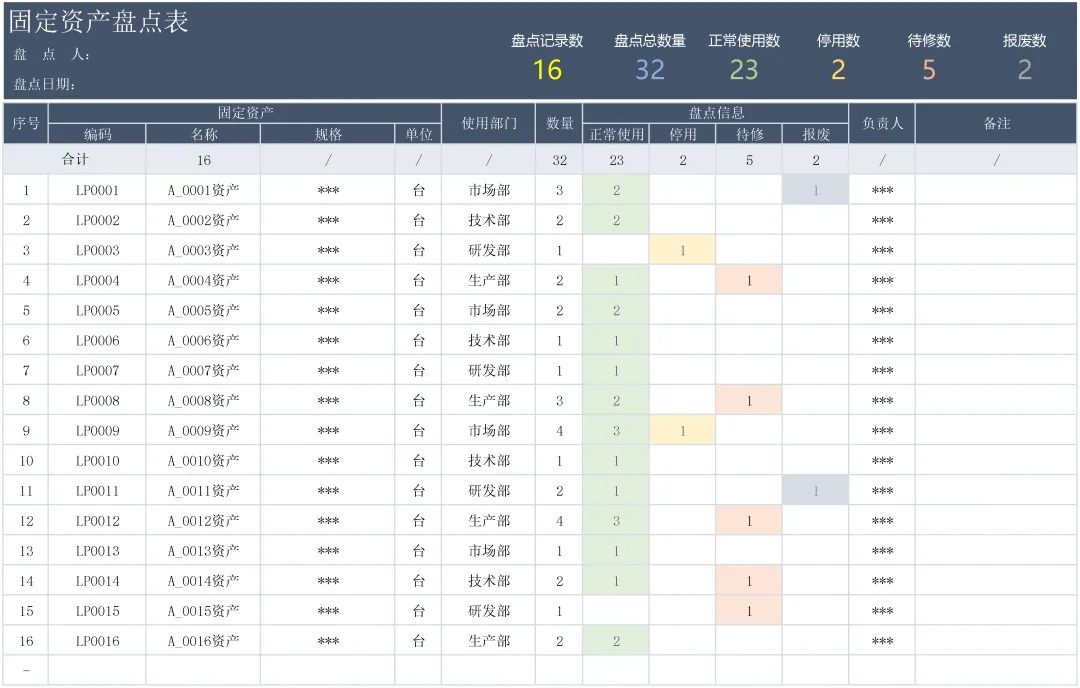Click the A_0006资产 name cell

click(203, 340)
